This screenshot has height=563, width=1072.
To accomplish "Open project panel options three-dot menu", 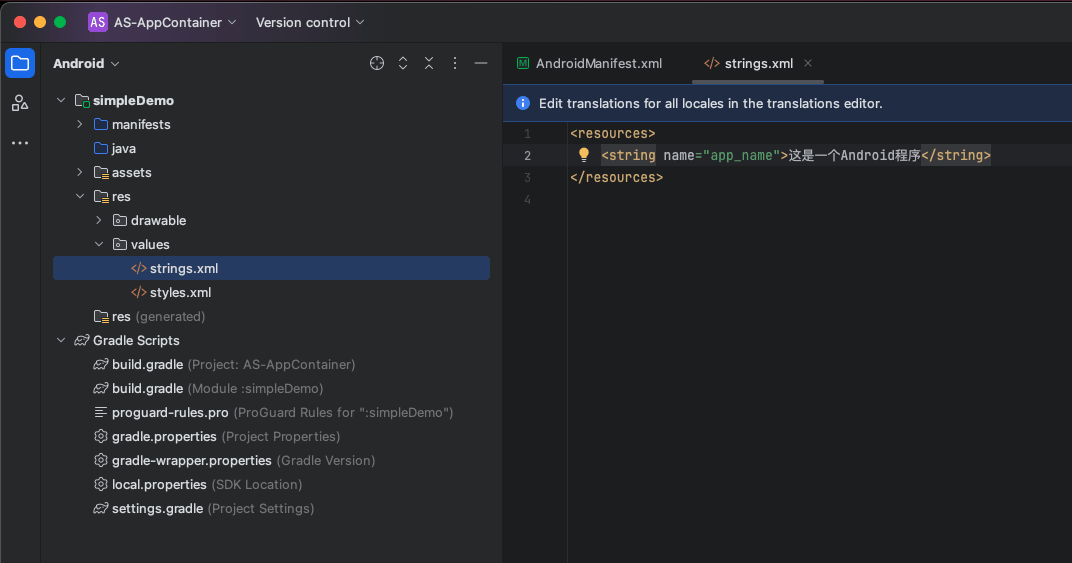I will [x=455, y=63].
